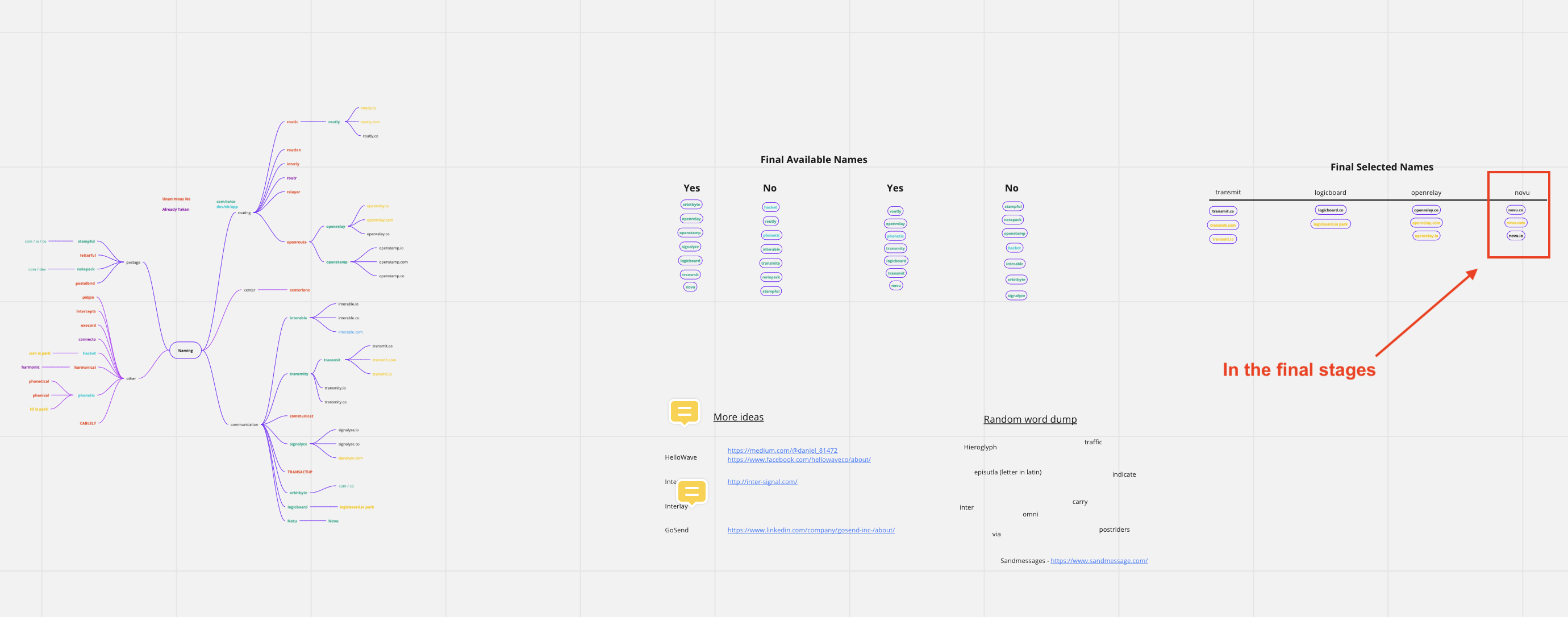1568x617 pixels.
Task: Open the medium.com/@daniel_81472 link
Action: (782, 451)
